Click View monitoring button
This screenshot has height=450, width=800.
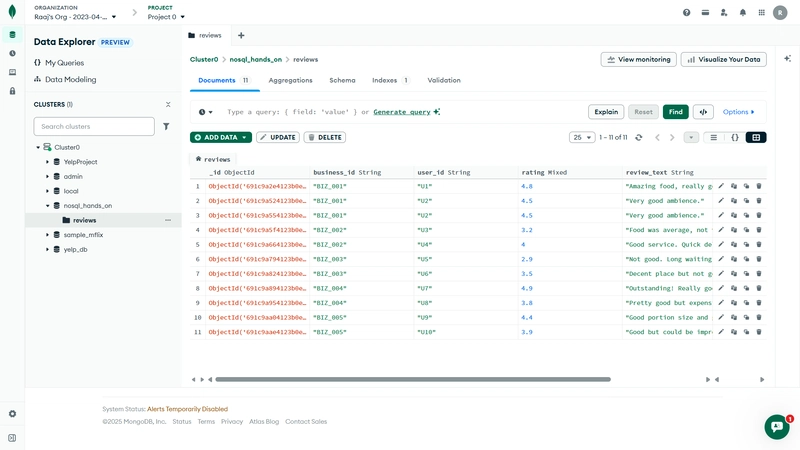pyautogui.click(x=639, y=59)
